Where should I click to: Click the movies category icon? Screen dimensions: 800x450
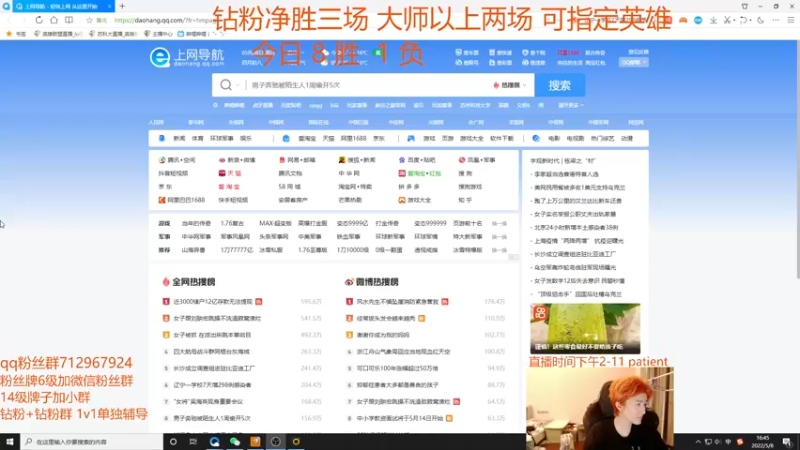(x=536, y=138)
